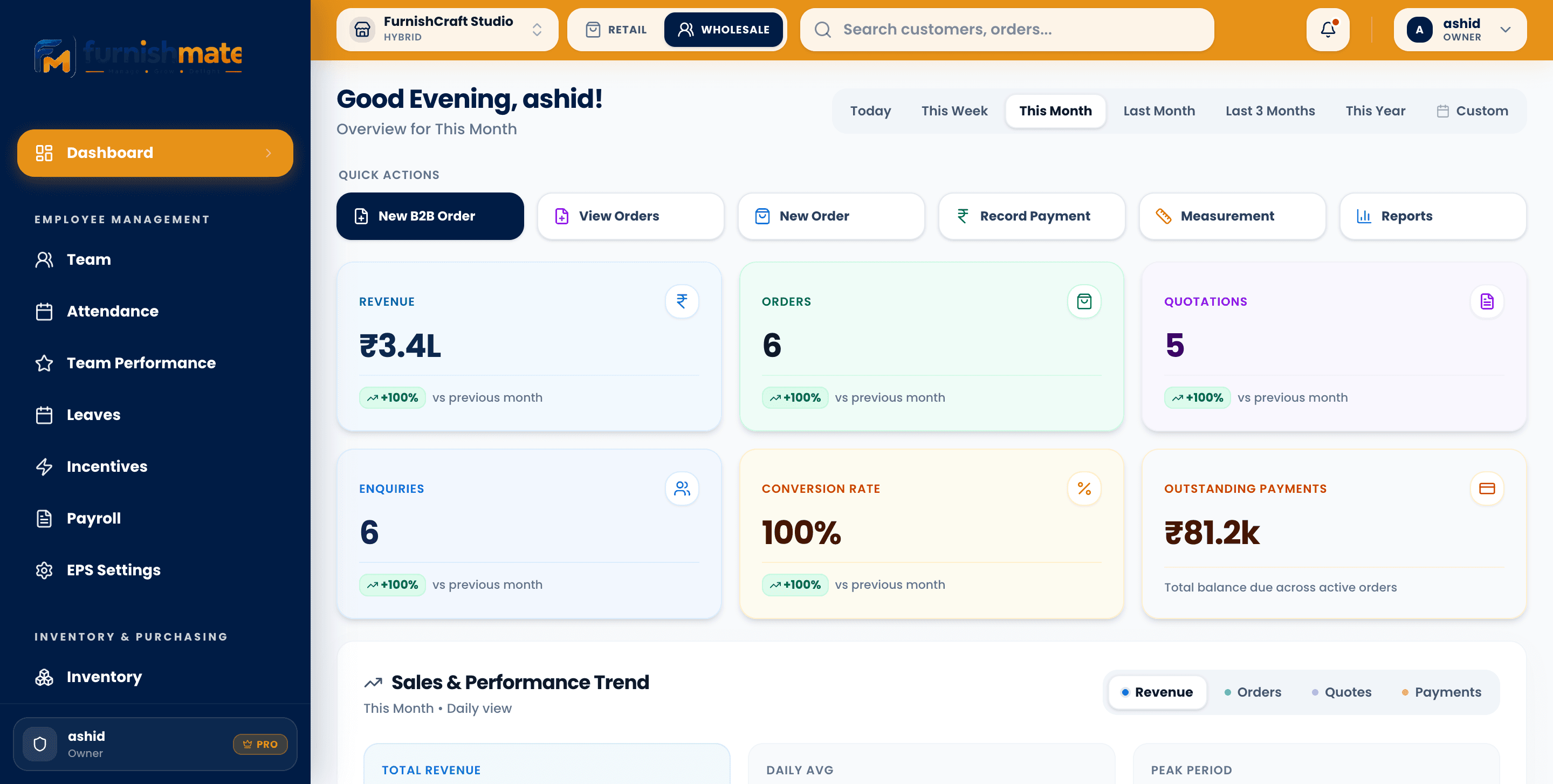
Task: Select the This Week period tab
Action: click(954, 111)
